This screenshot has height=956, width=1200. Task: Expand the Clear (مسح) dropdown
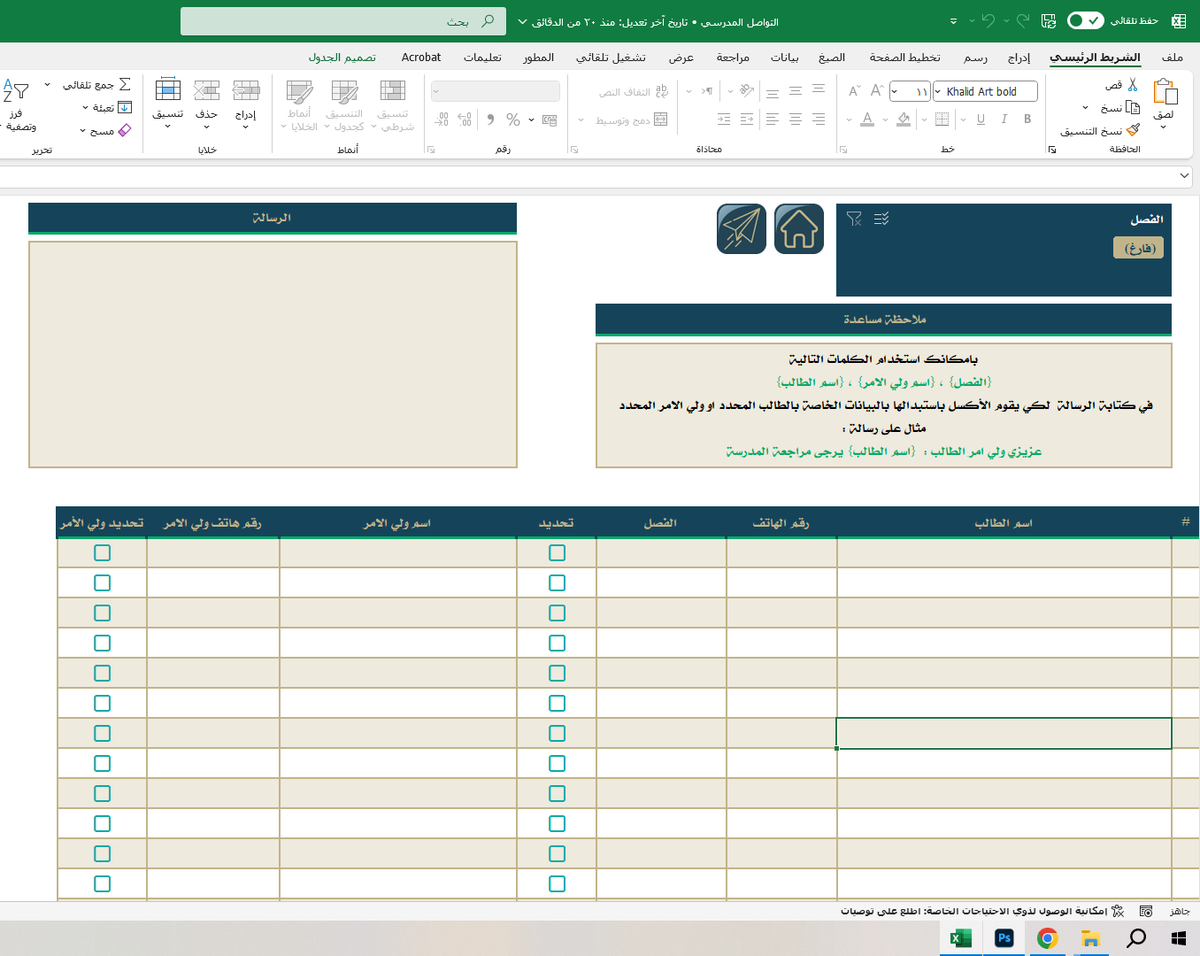click(x=83, y=130)
